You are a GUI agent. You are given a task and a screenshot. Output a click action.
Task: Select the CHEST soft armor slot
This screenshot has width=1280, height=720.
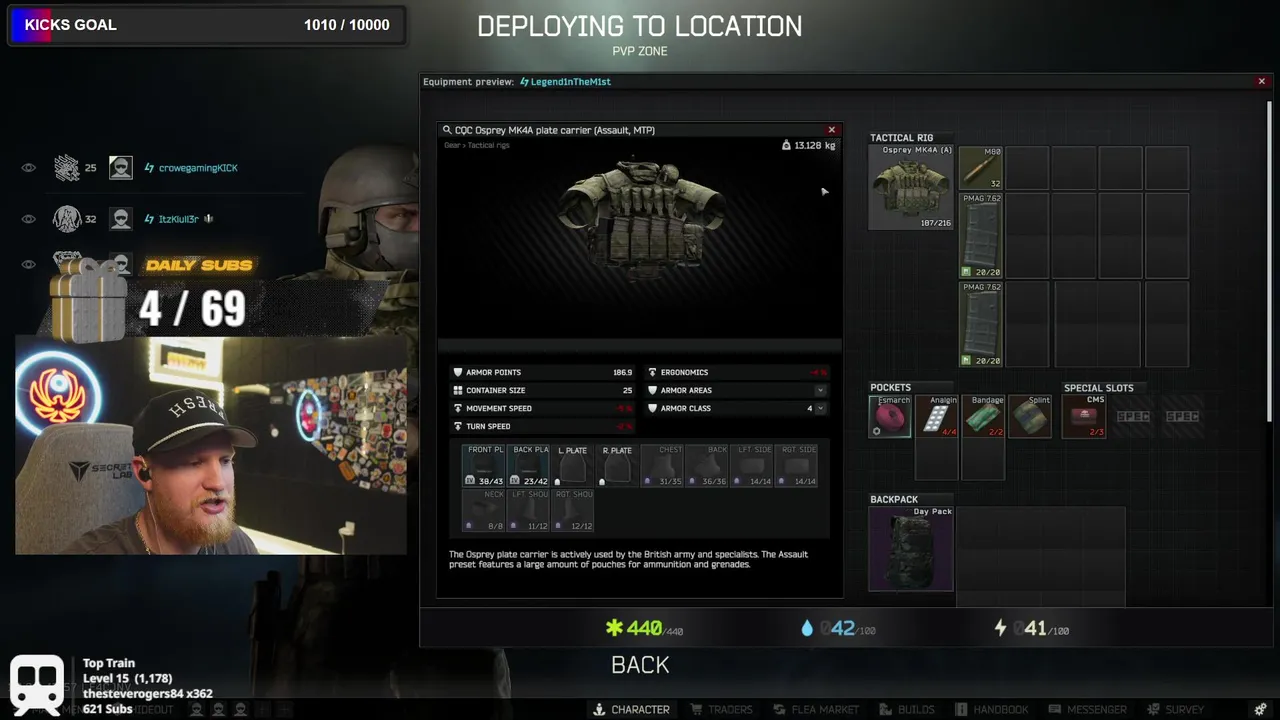pyautogui.click(x=662, y=466)
